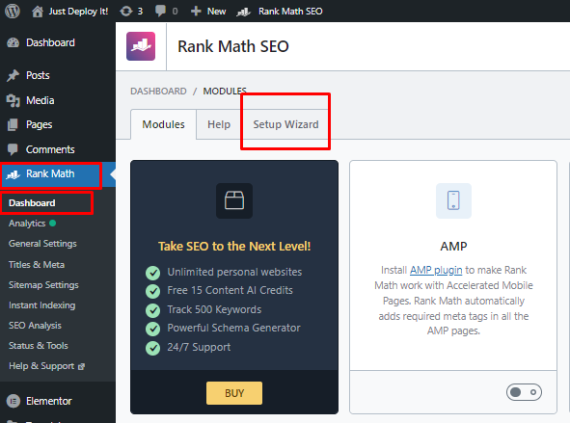Viewport: 570px width, 423px height.
Task: Click the plus New icon in admin bar
Action: pos(196,11)
